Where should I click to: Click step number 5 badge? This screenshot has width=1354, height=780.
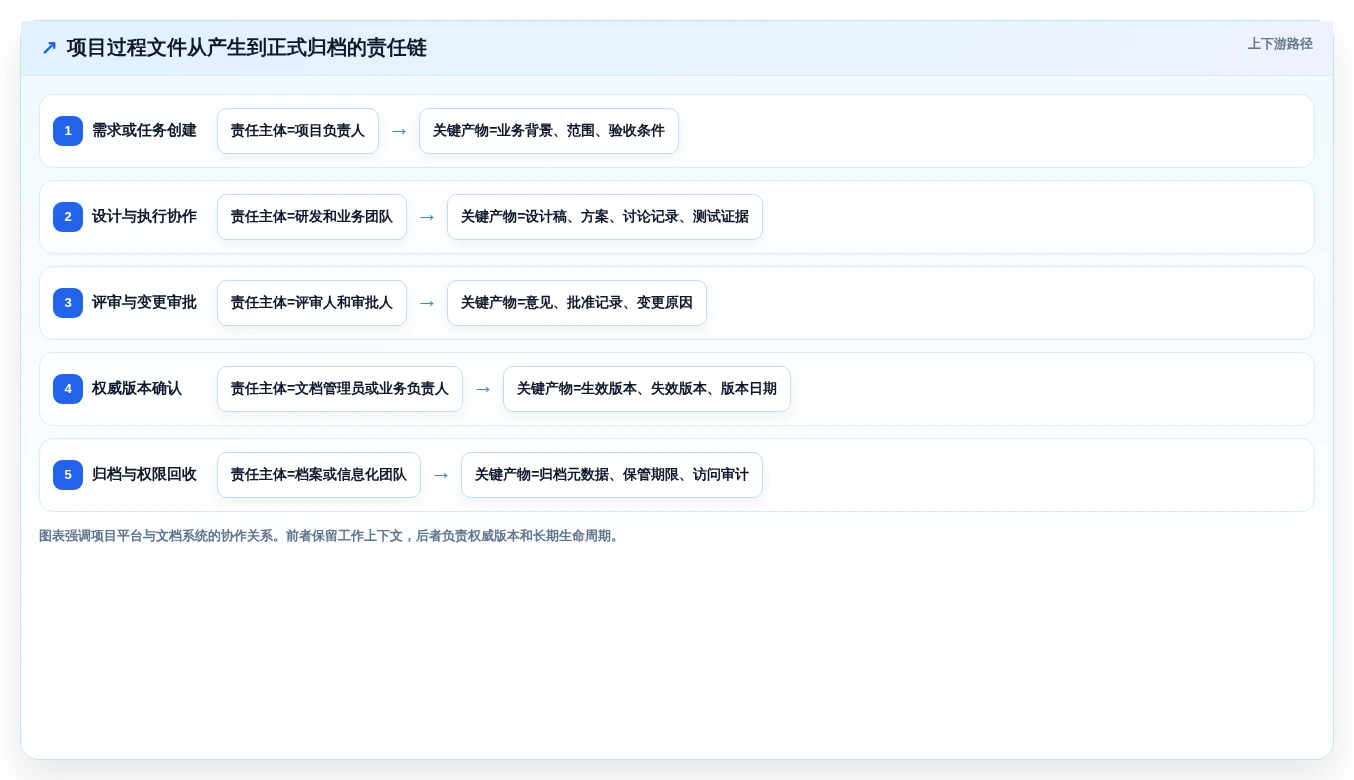[68, 475]
